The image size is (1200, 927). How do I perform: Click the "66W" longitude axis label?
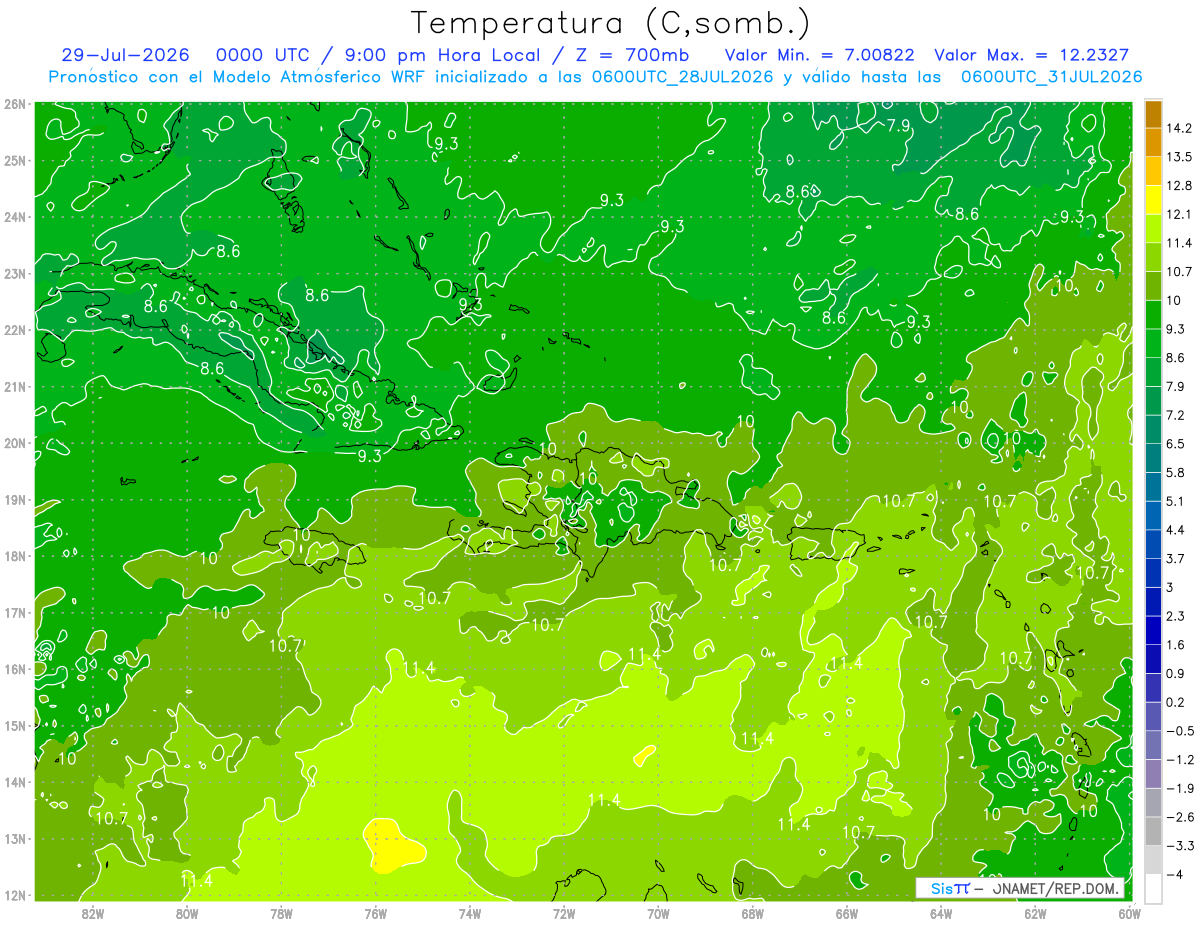847,913
